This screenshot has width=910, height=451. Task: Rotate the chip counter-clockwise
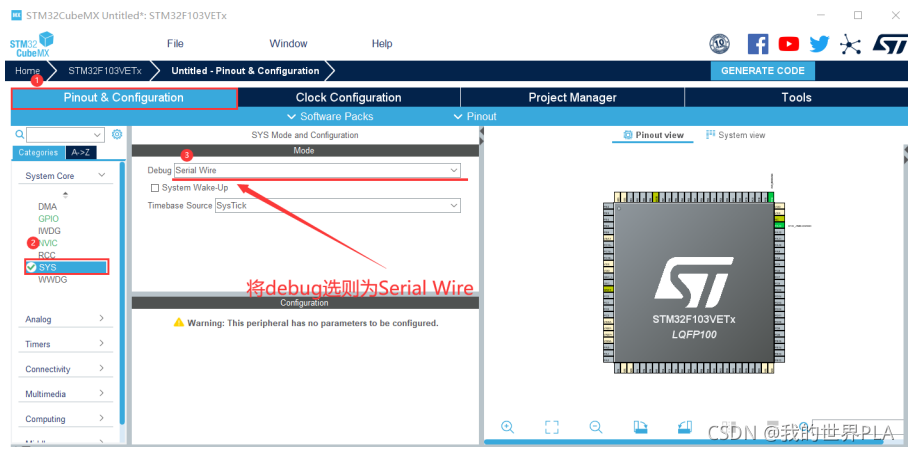point(685,428)
